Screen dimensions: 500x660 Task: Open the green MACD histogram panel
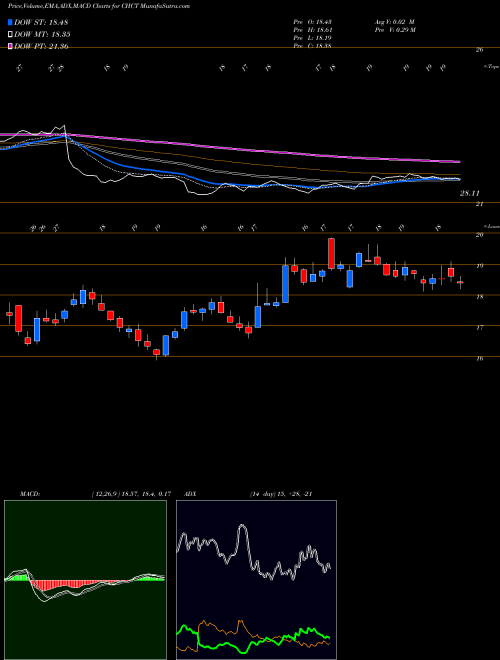tap(85, 580)
